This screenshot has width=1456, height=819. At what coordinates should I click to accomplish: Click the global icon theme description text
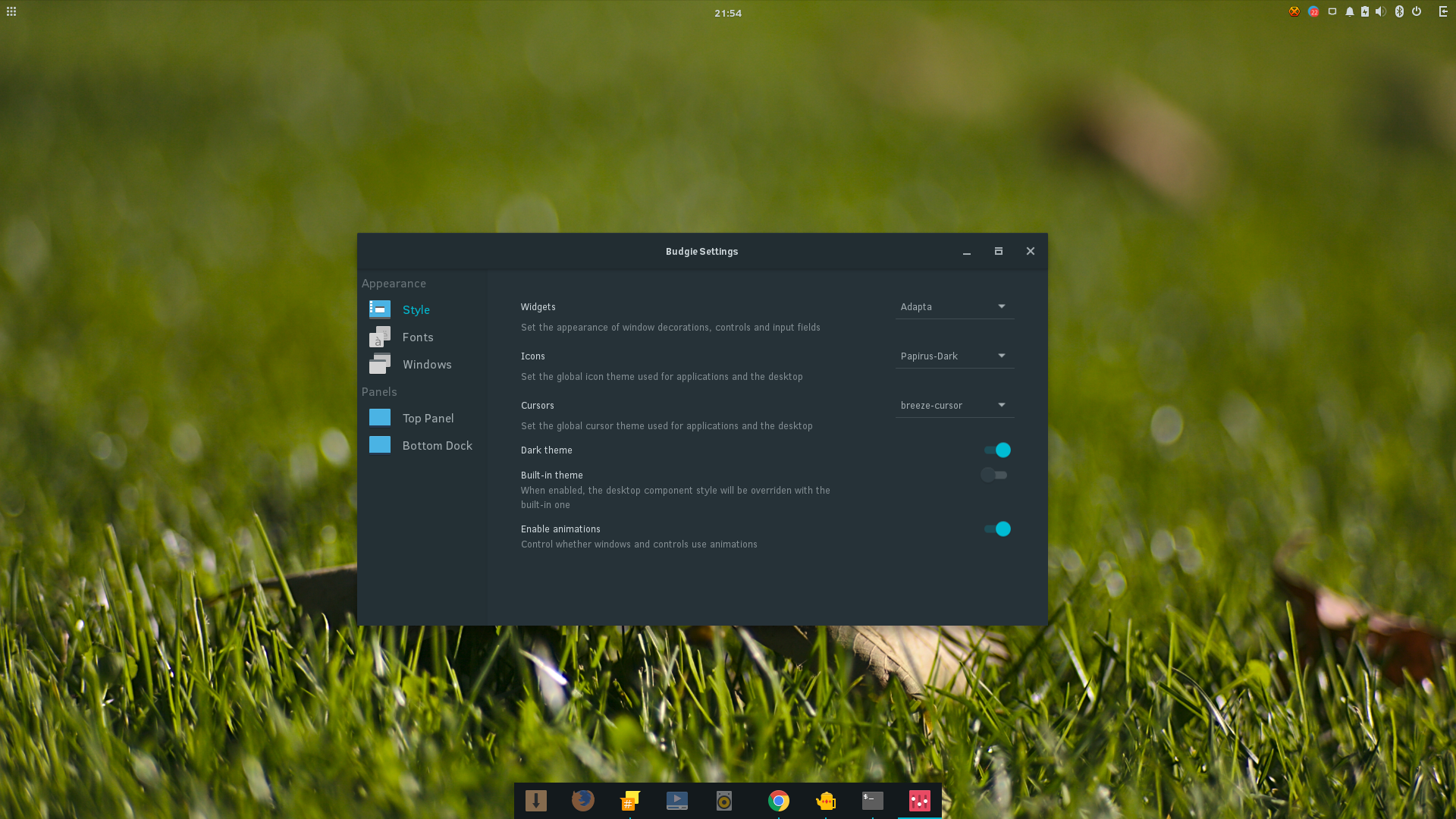[662, 376]
